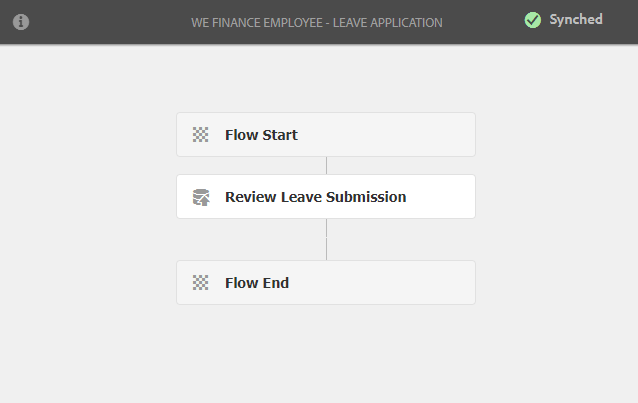Click the We Finance Employee workflow title
Image resolution: width=638 pixels, height=403 pixels.
(317, 22)
